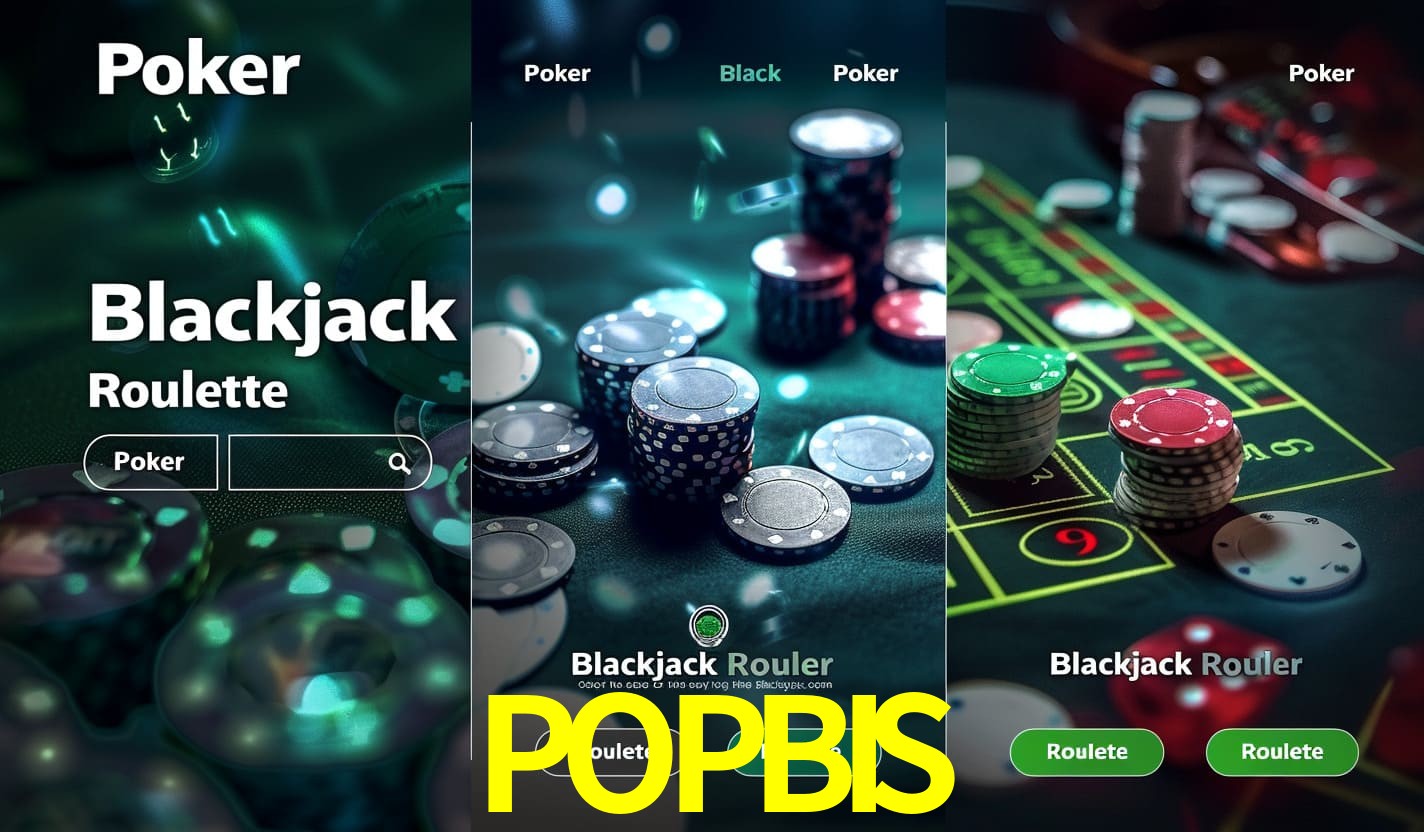Switch to the first Poker tab of the center panel
The image size is (1424, 832).
pyautogui.click(x=557, y=73)
